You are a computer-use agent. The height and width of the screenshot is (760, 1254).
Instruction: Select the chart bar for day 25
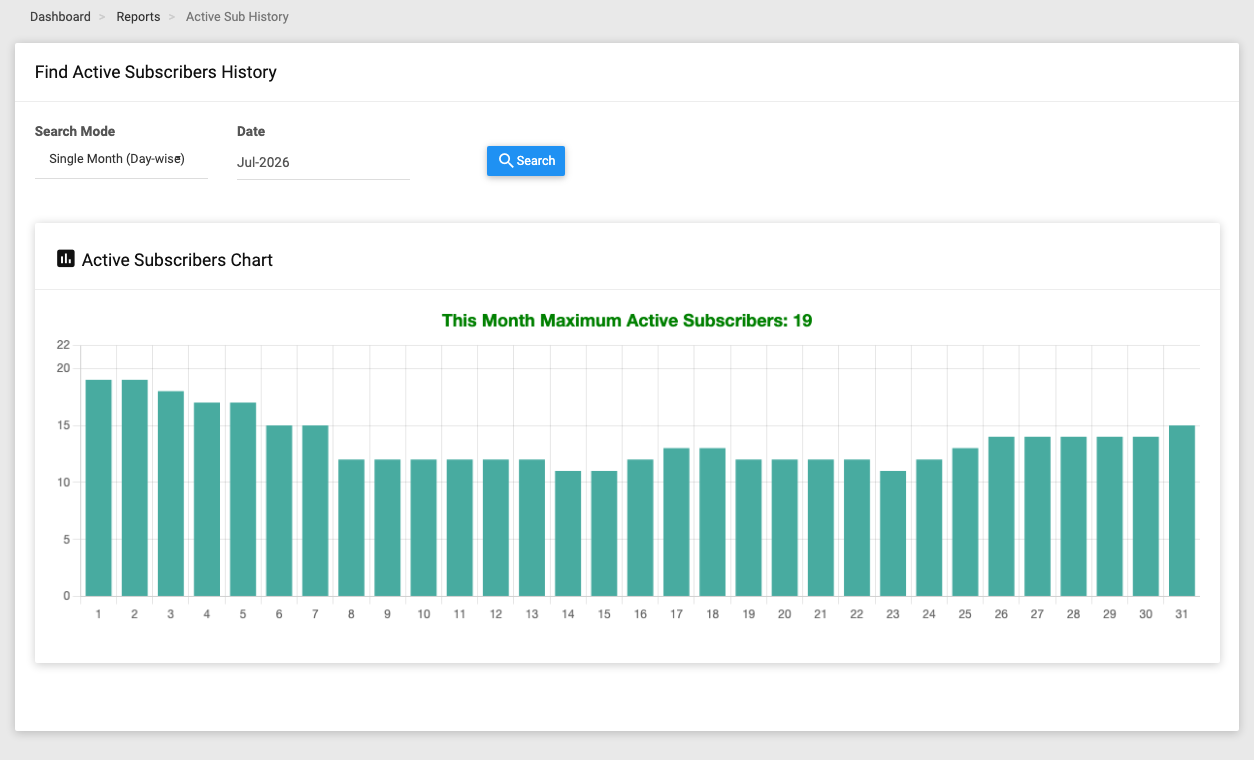965,522
